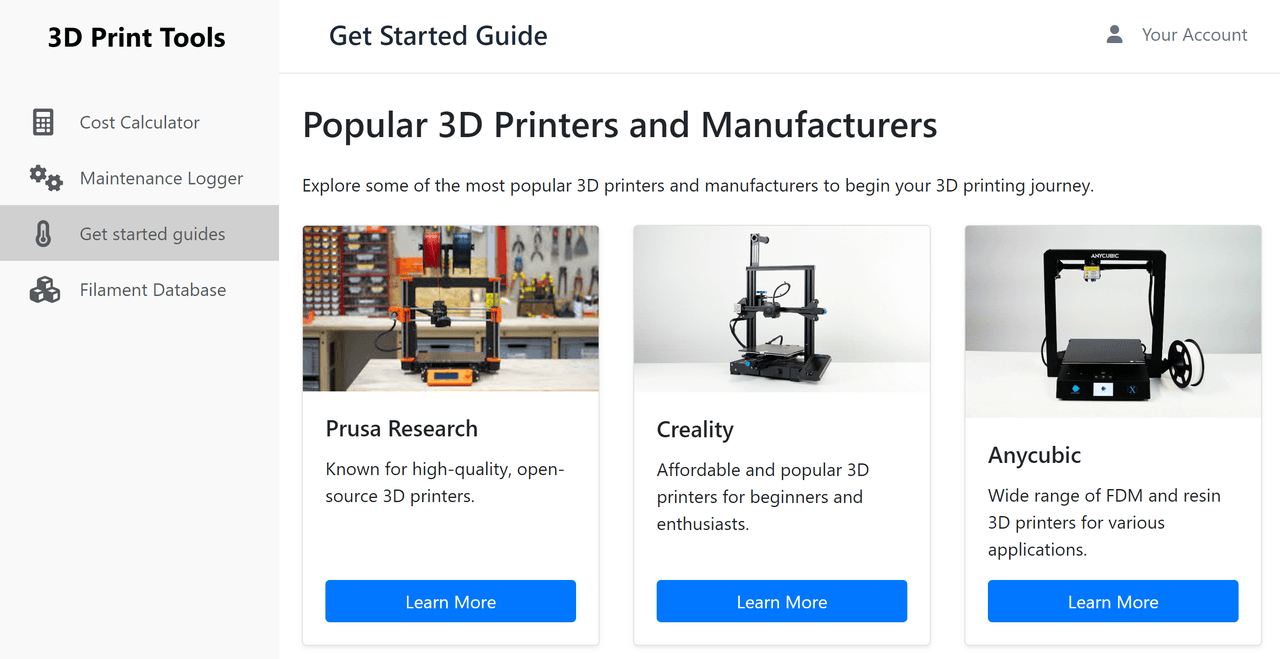
Task: Click Learn More under Creality
Action: pyautogui.click(x=781, y=601)
